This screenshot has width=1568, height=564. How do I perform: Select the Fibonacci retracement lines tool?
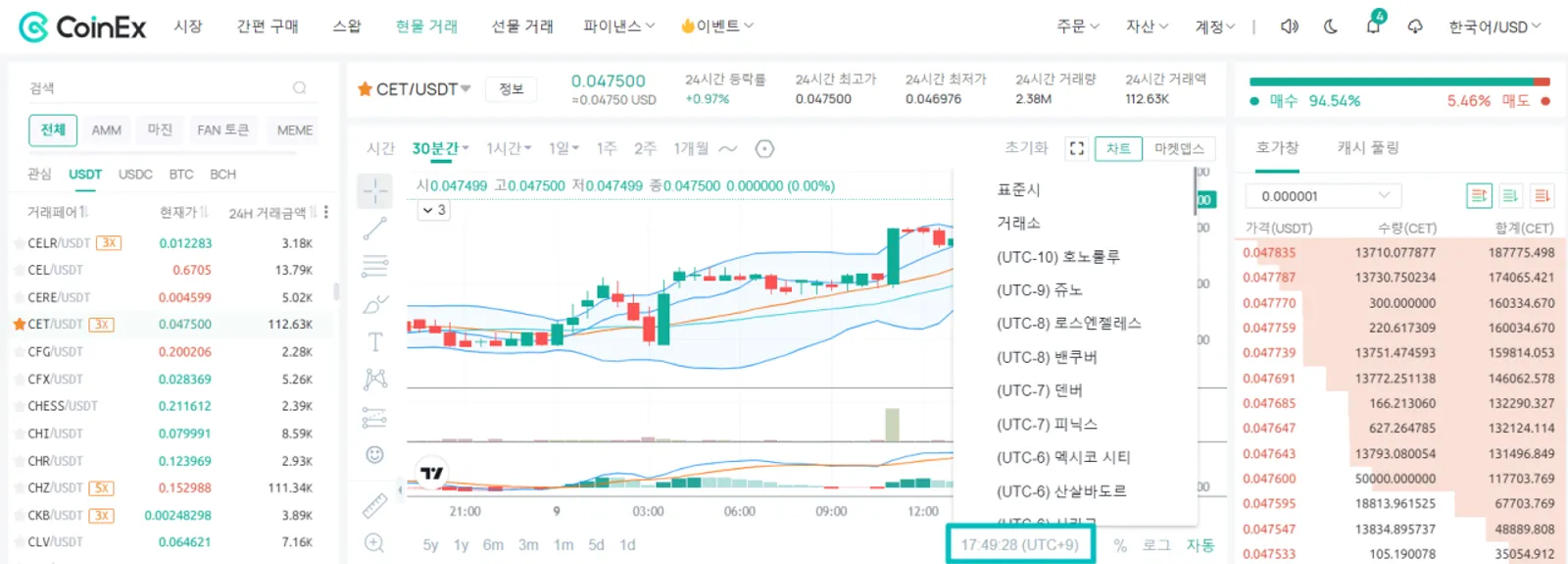[374, 267]
